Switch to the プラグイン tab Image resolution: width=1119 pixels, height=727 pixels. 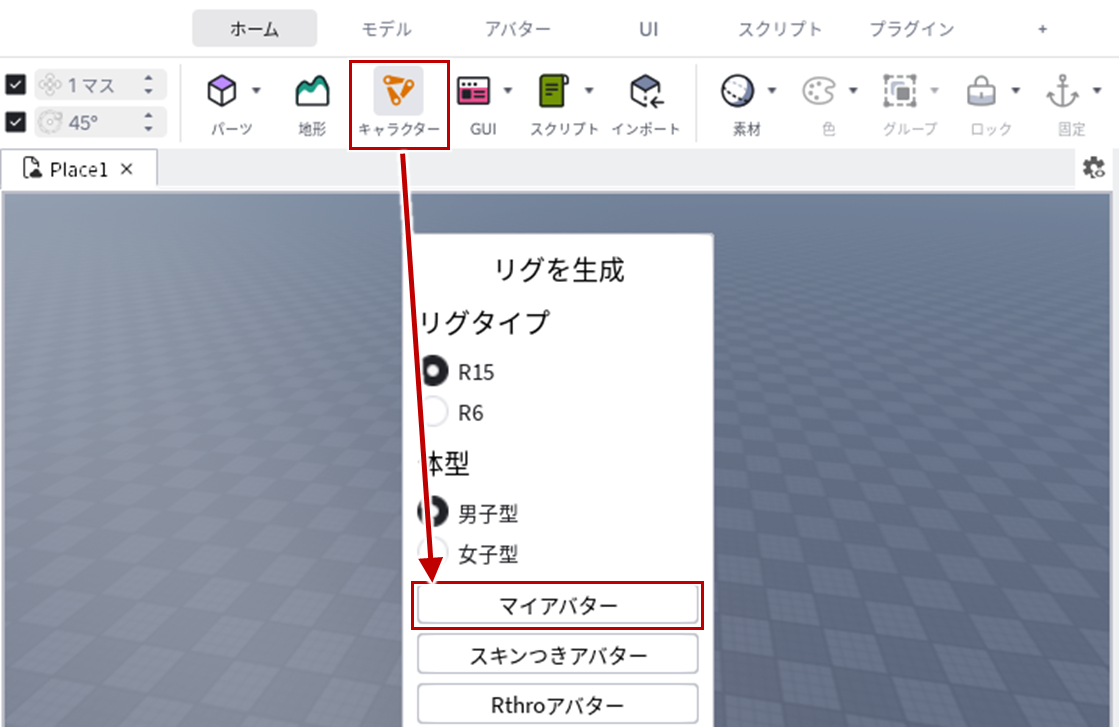tap(911, 29)
